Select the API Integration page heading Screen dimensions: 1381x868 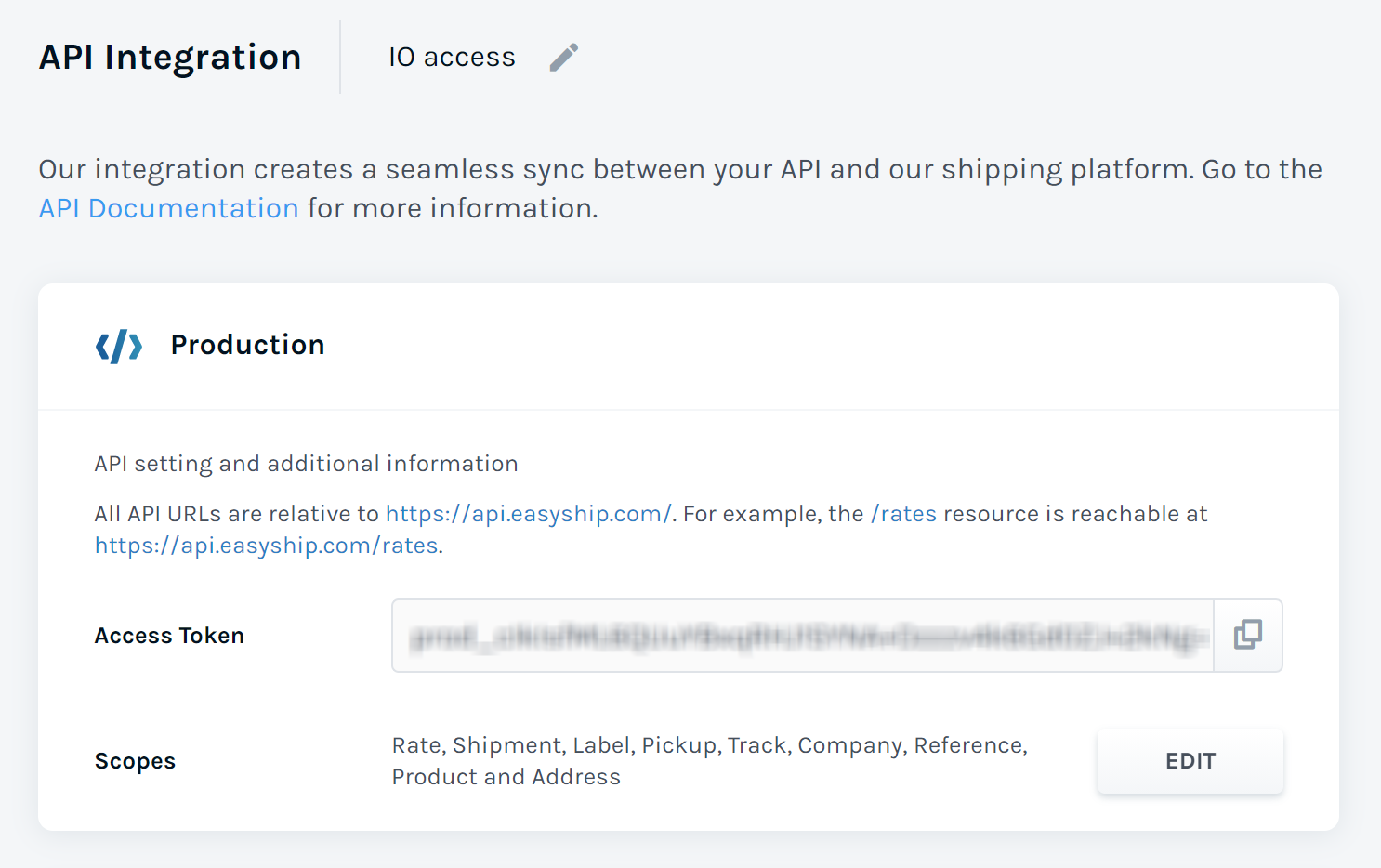coord(170,58)
